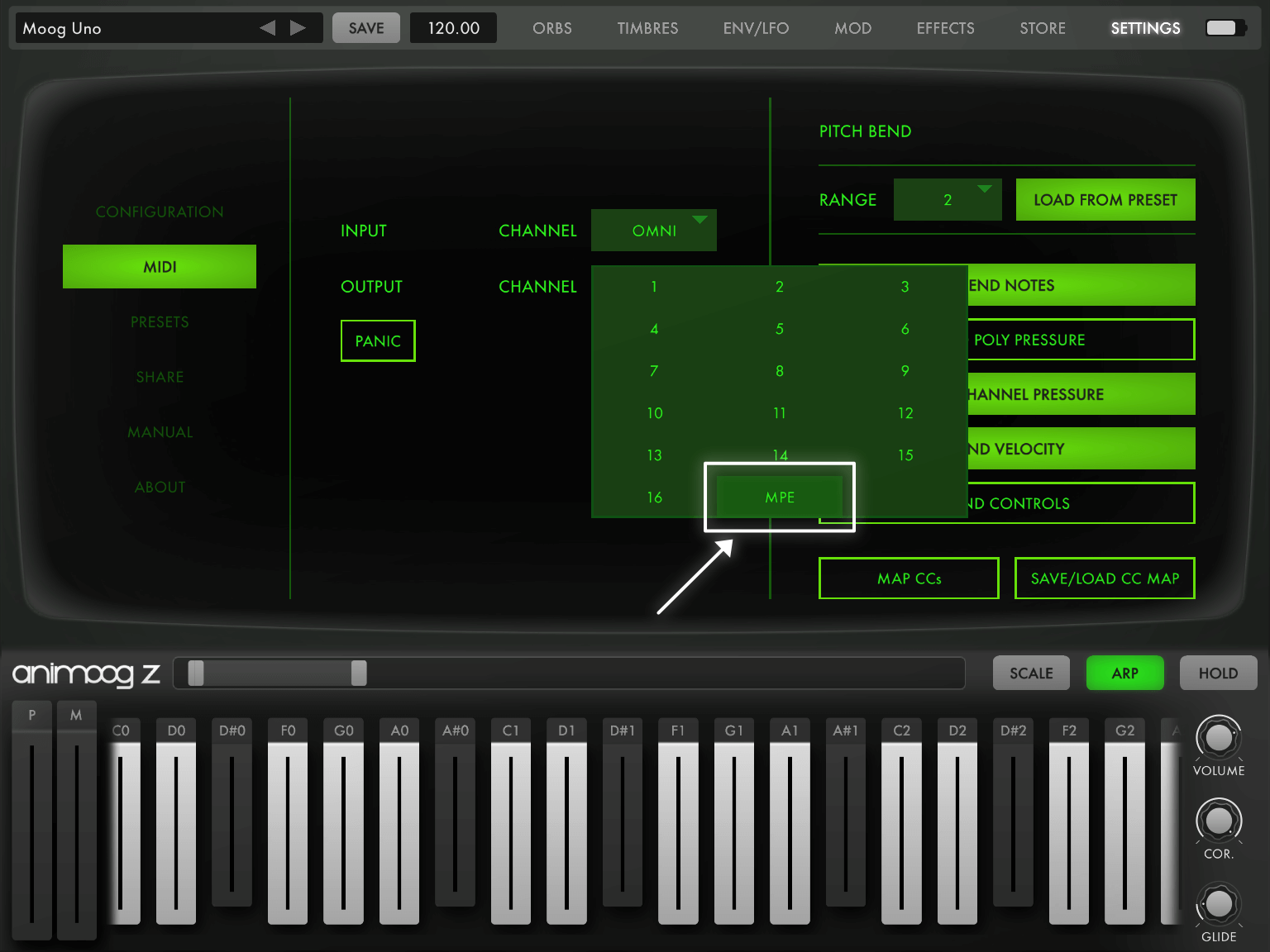Toggle the HOLD button
This screenshot has width=1270, height=952.
(x=1218, y=673)
